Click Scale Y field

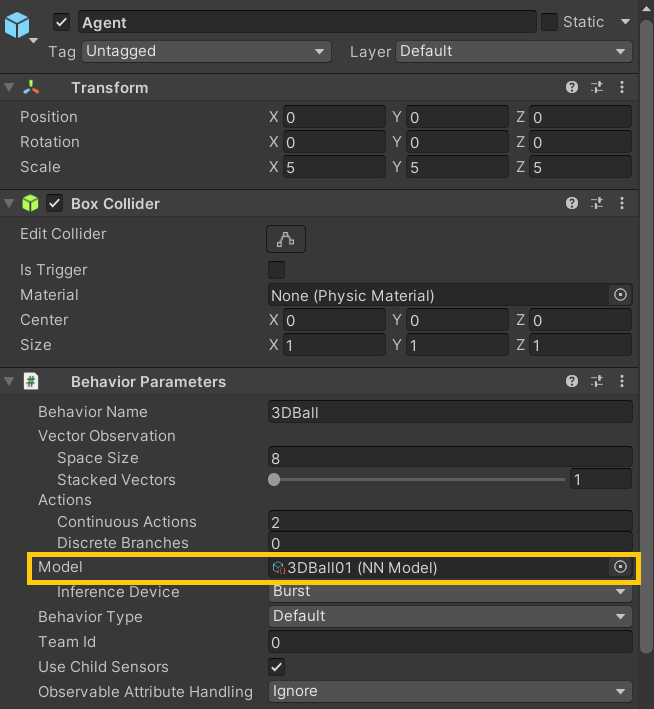click(x=457, y=167)
